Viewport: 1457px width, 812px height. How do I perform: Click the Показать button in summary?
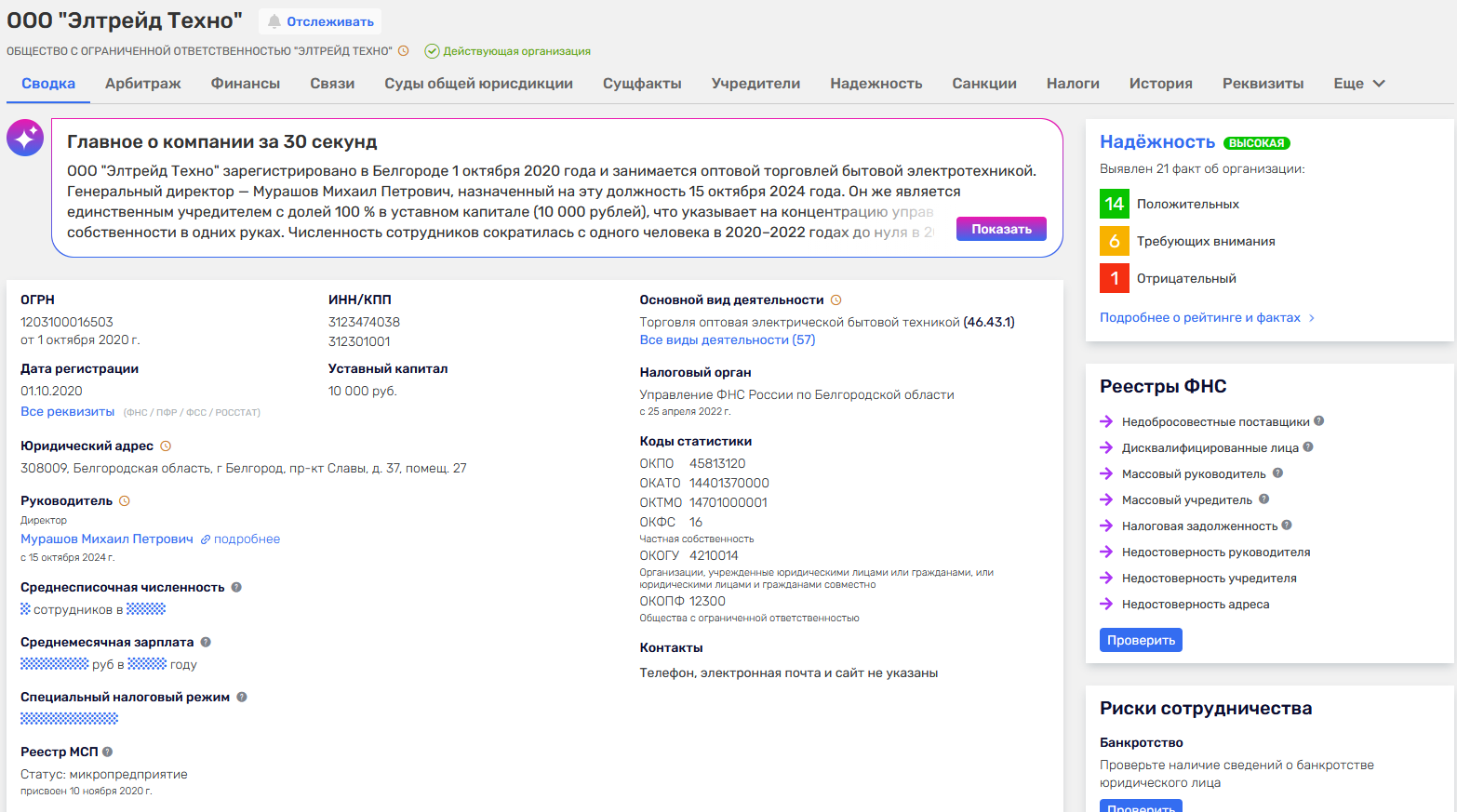[x=1001, y=229]
